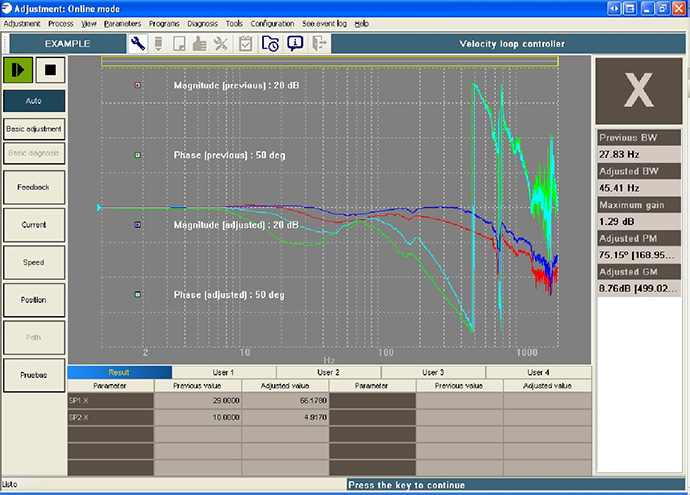Image resolution: width=690 pixels, height=495 pixels.
Task: Switch to the User 4 tab
Action: coord(538,372)
